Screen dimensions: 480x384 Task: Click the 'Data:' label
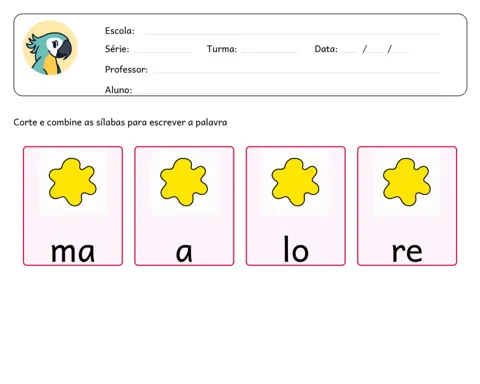tap(326, 49)
